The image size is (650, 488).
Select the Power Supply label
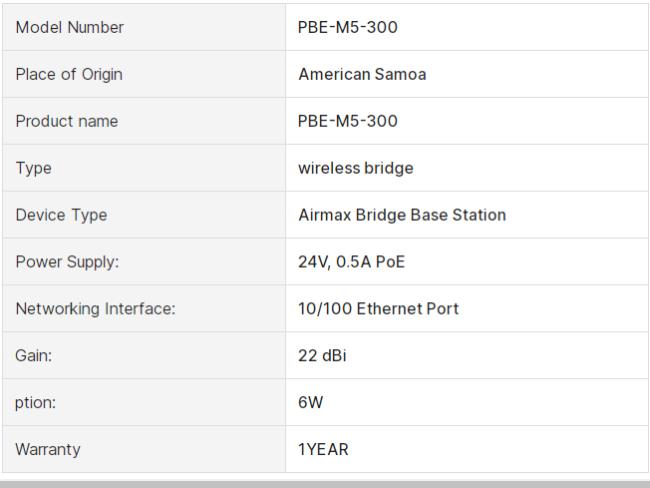(67, 262)
